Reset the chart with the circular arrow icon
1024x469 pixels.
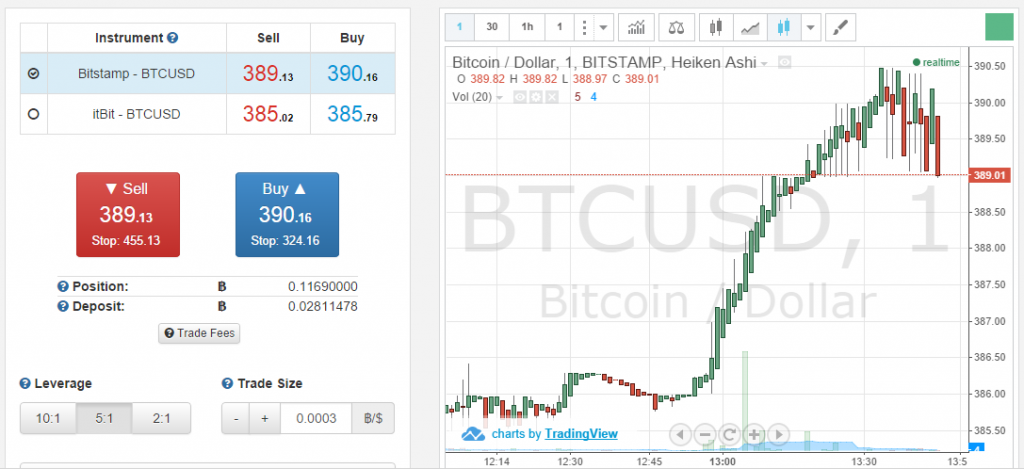[729, 434]
